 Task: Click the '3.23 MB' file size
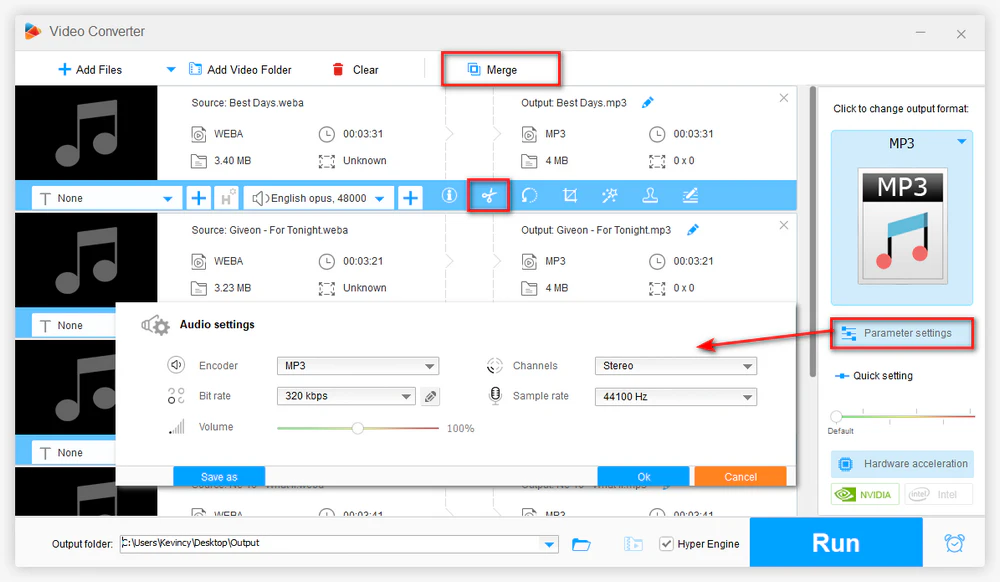pos(232,288)
